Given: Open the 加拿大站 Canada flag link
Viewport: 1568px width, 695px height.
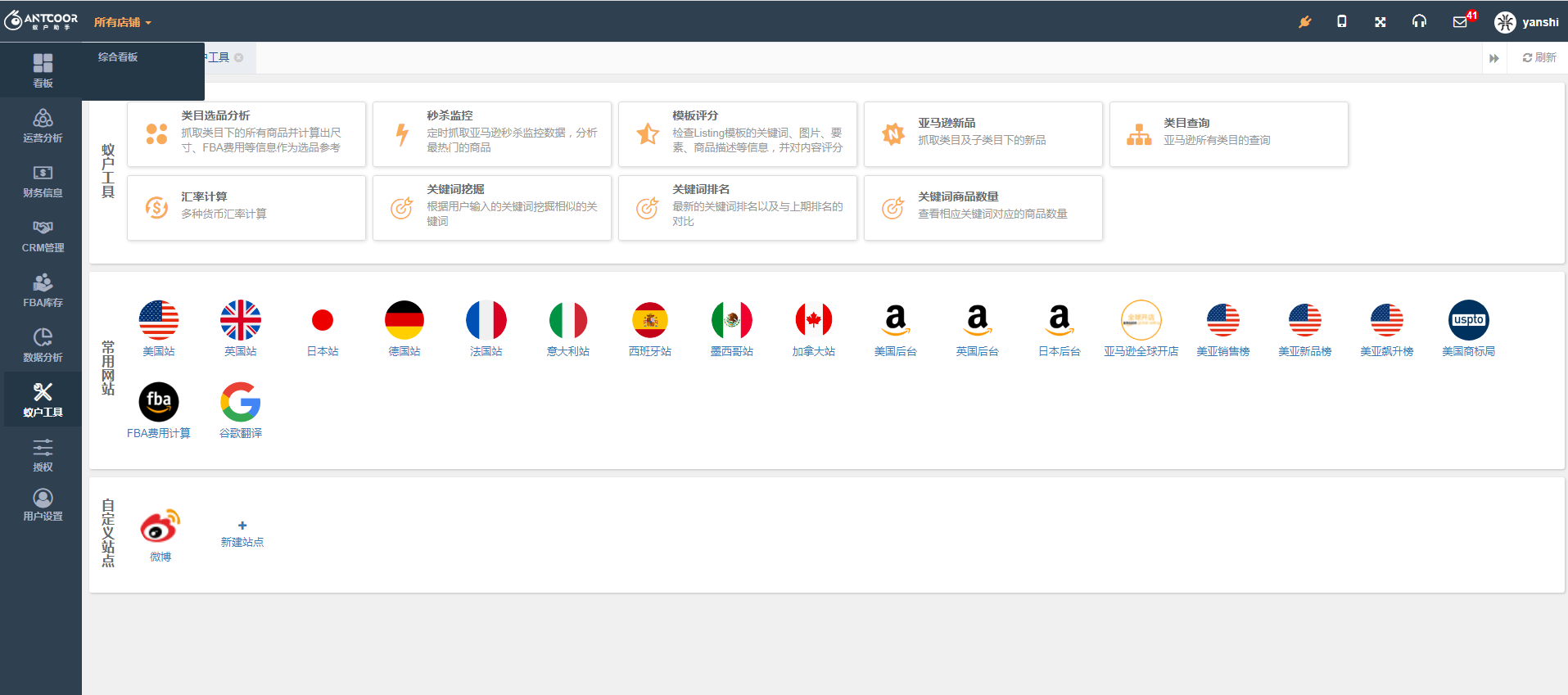Looking at the screenshot, I should [814, 328].
